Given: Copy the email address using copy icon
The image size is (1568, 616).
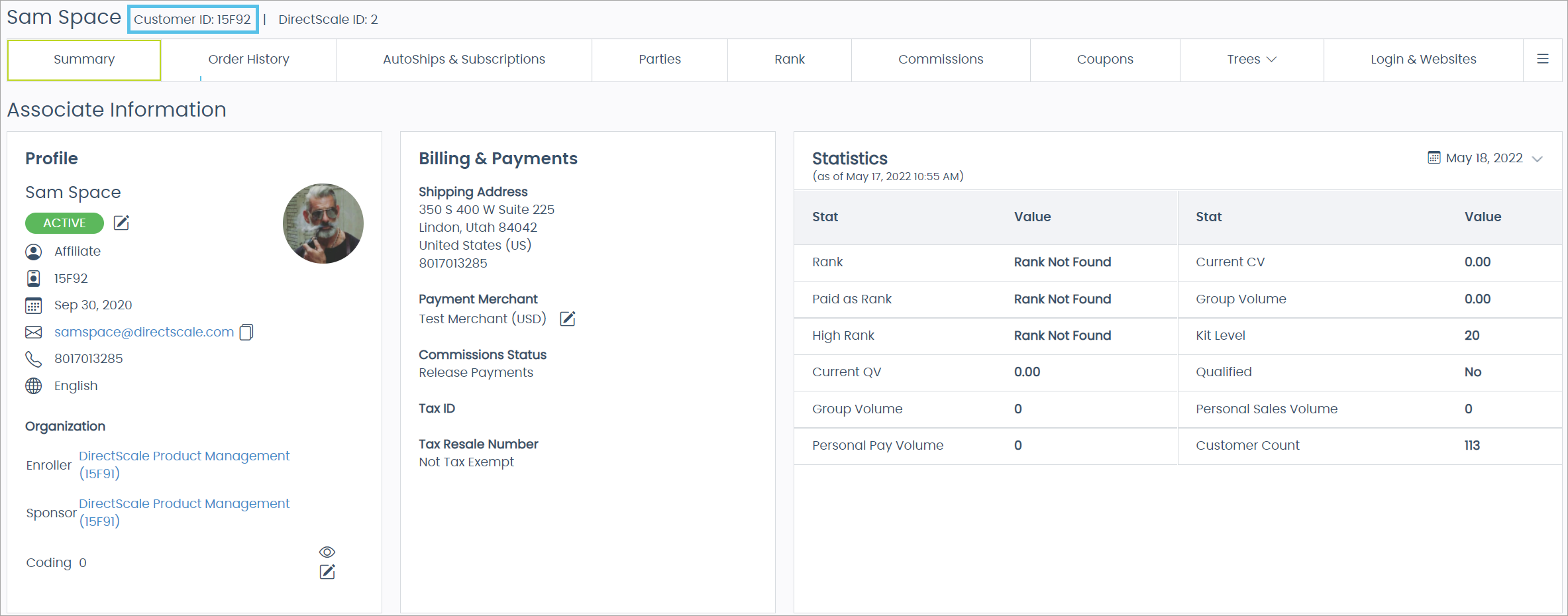Looking at the screenshot, I should pyautogui.click(x=246, y=332).
